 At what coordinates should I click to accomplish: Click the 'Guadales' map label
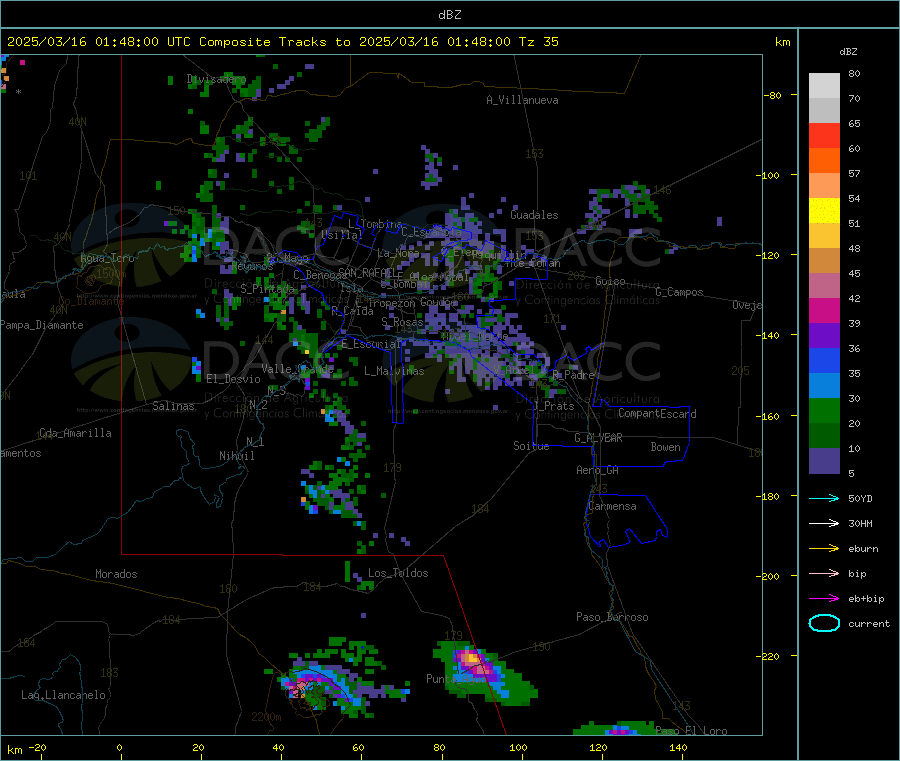coord(534,215)
